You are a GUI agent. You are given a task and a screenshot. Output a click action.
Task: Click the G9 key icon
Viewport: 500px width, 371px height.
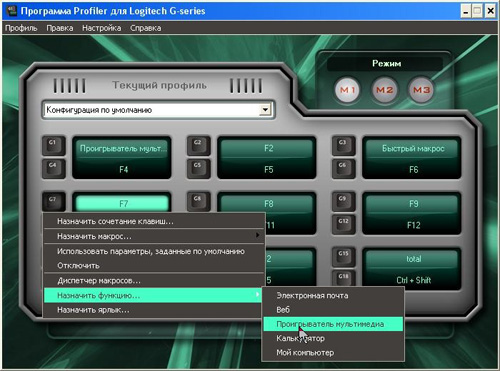[343, 201]
